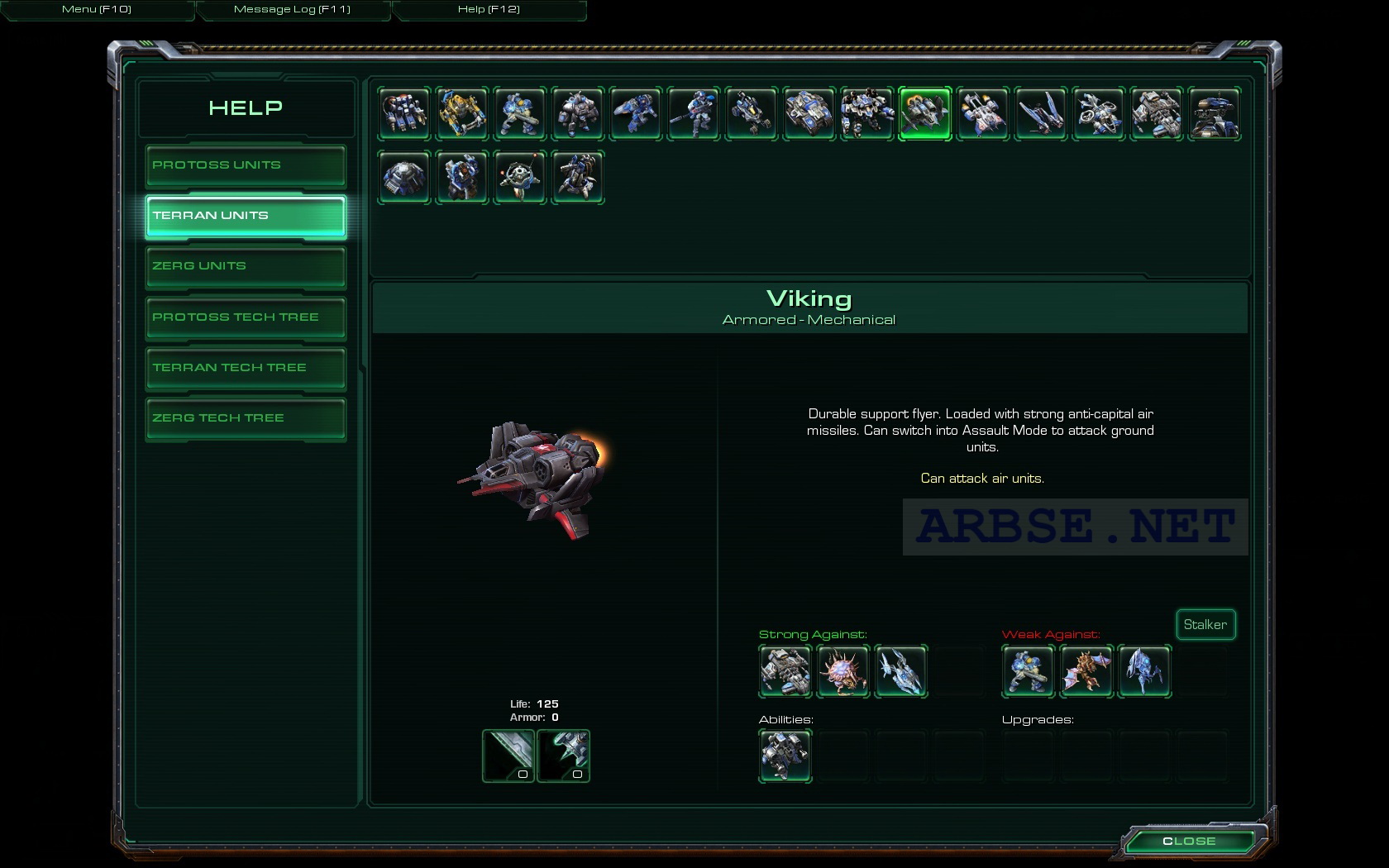The image size is (1389, 868).
Task: Click the "Weak Against:" label
Action: click(x=1051, y=635)
